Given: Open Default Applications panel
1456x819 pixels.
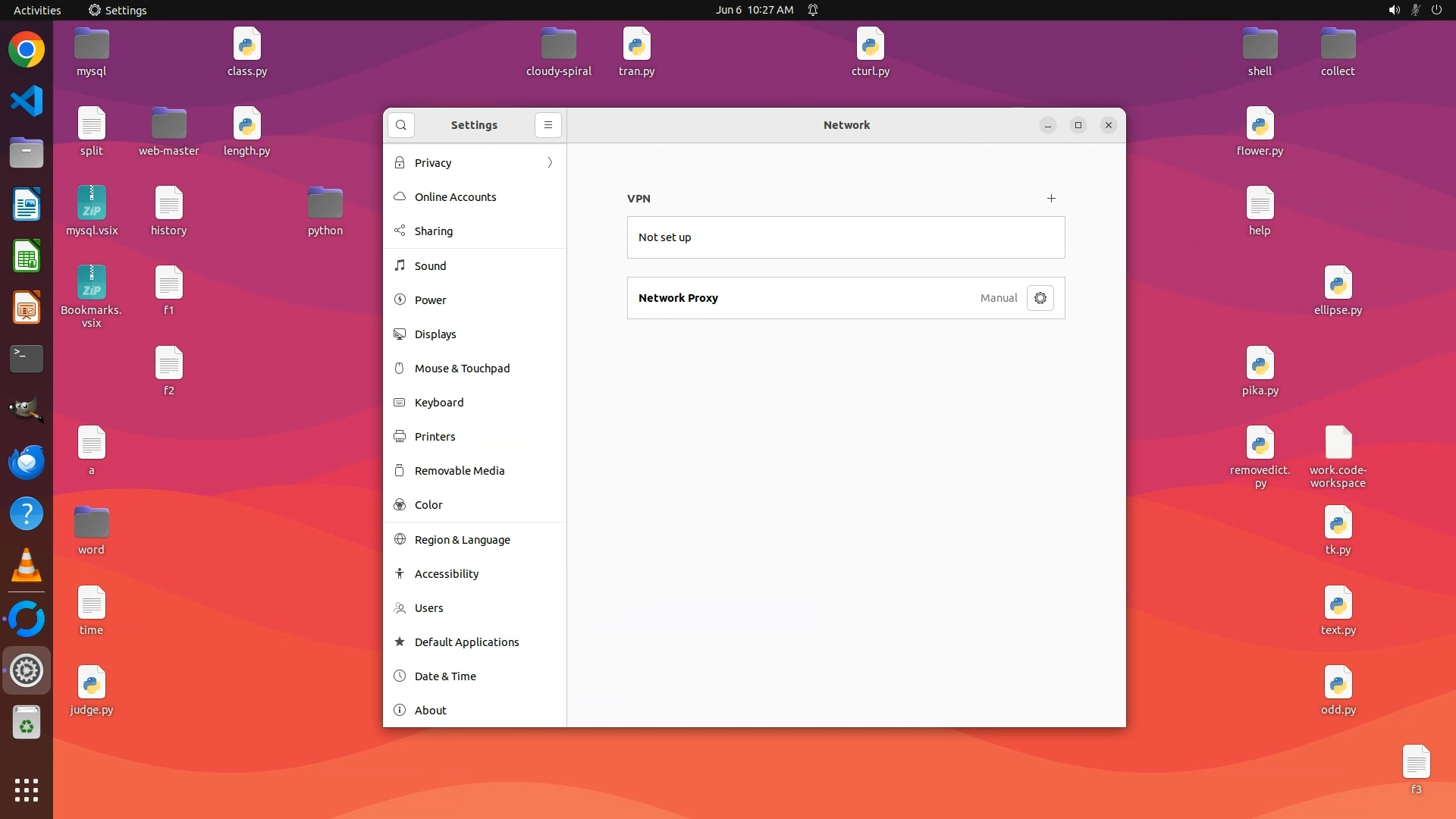Looking at the screenshot, I should point(466,642).
